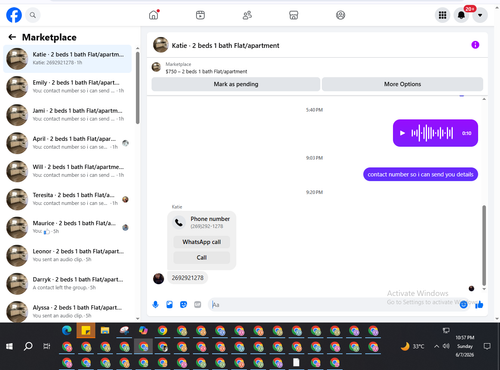Screen dimensions: 500x370
Task: Open the notifications bell
Action: click(x=461, y=15)
